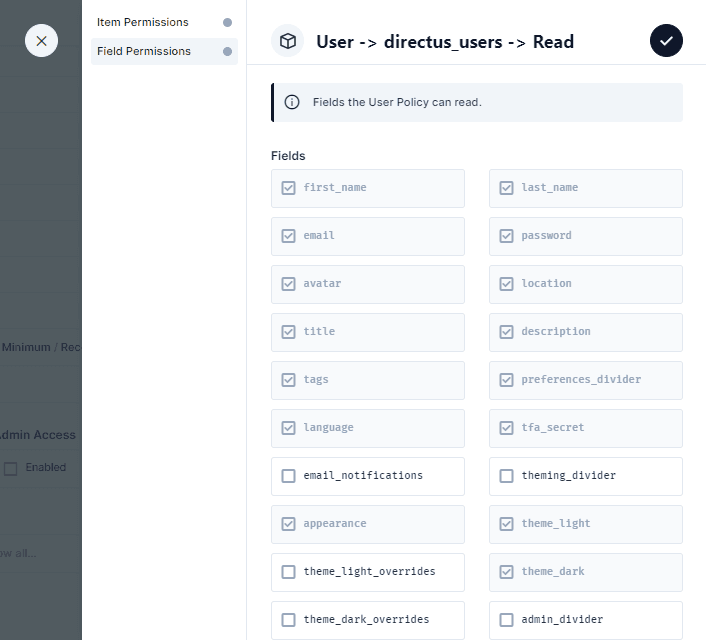Uncheck the theme_dark field

[506, 572]
